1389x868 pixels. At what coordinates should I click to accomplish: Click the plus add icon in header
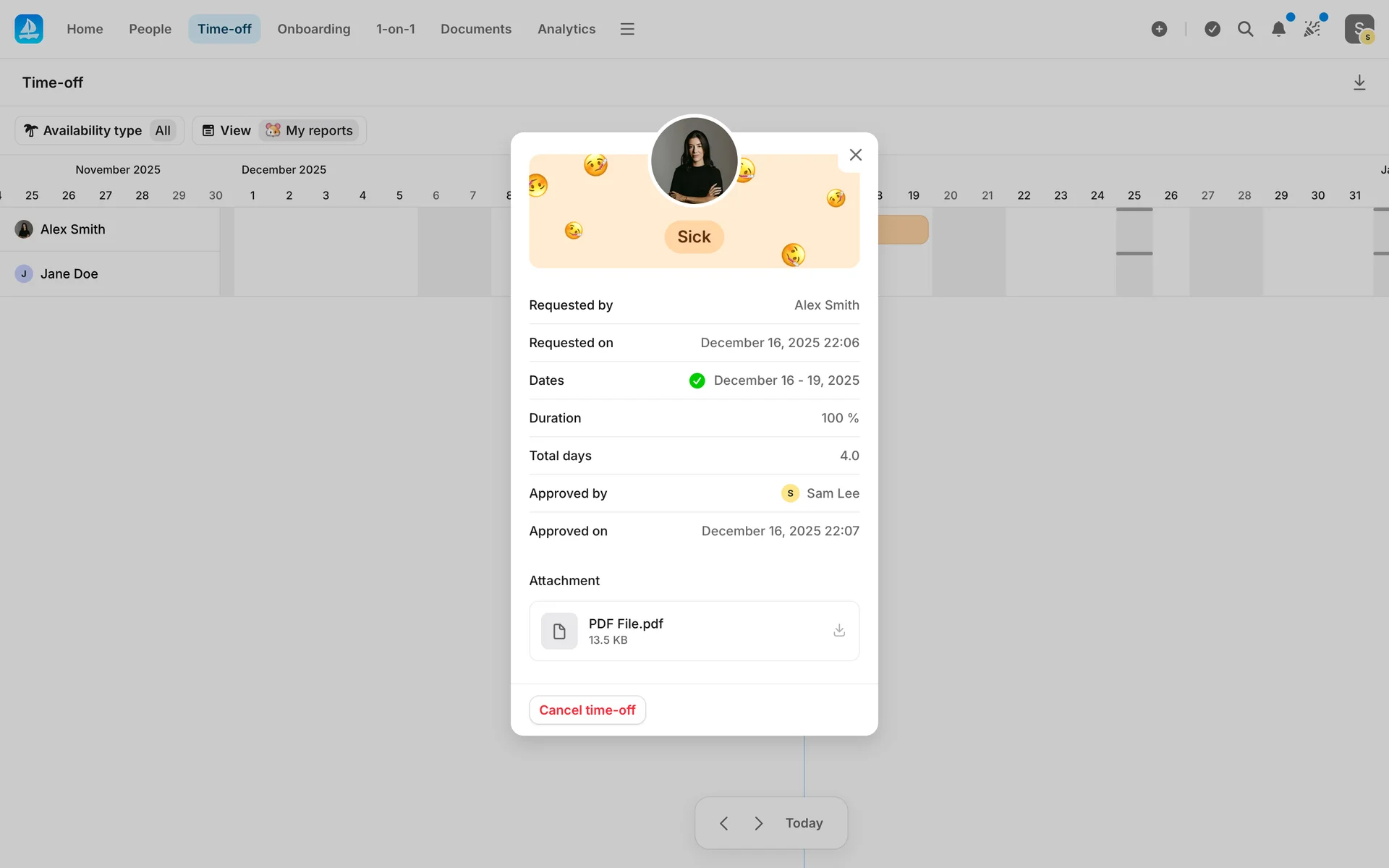1159,29
